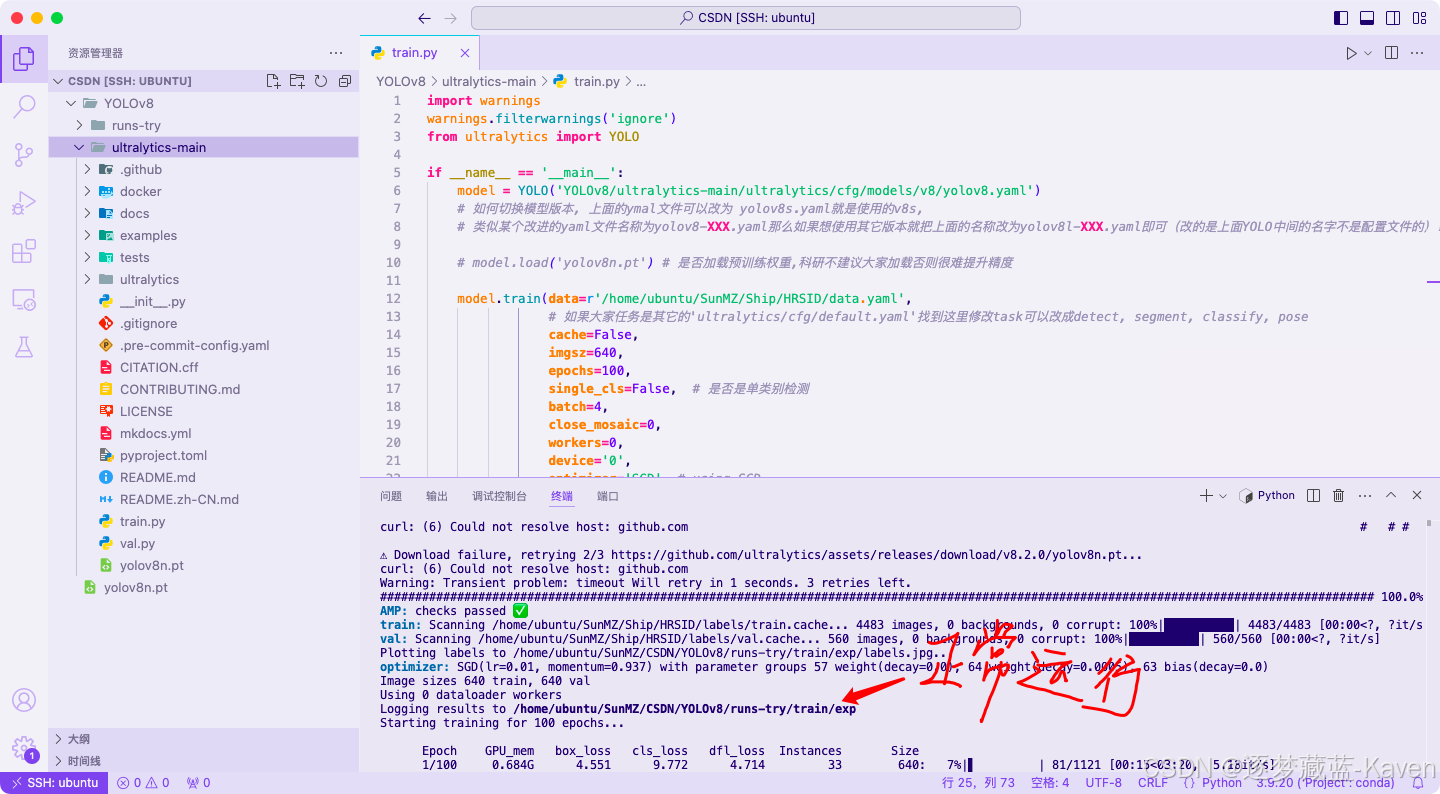Create a new file in explorer
This screenshot has height=794, width=1440.
[x=273, y=81]
